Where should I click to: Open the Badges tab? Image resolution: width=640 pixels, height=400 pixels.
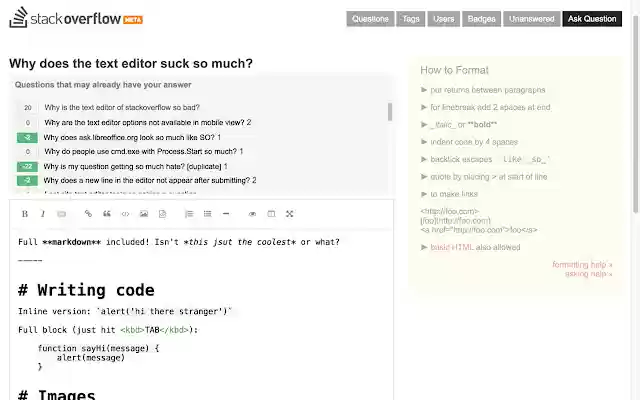tap(481, 19)
